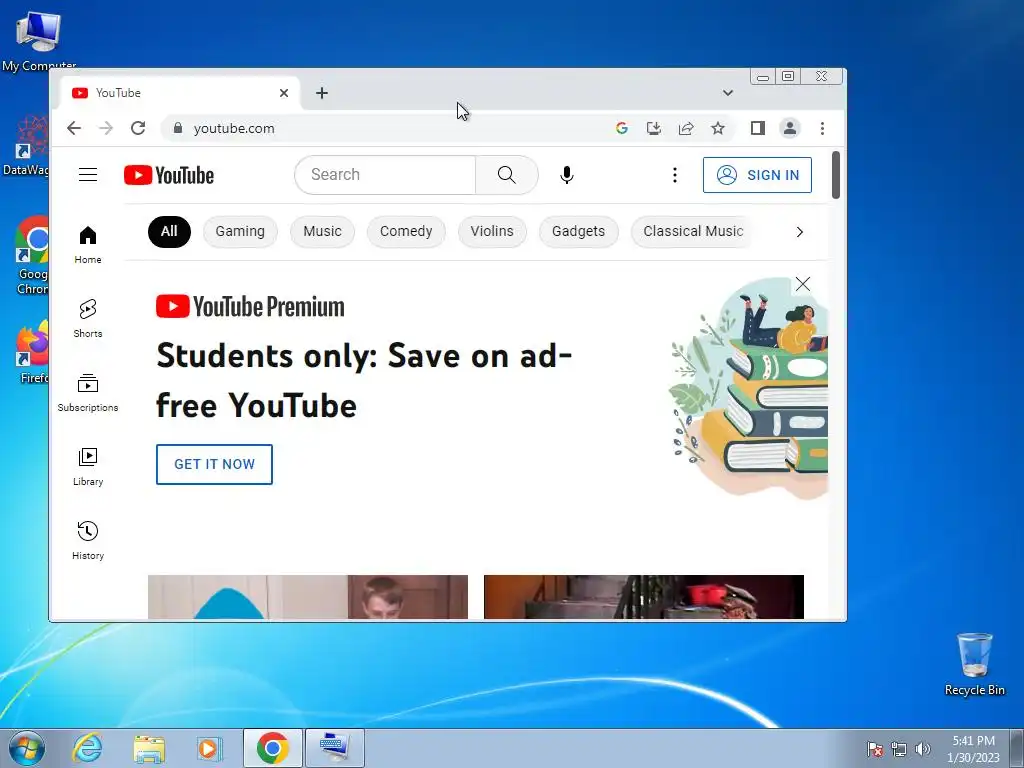This screenshot has width=1024, height=768.
Task: Open Windows Media Player on taskbar
Action: pyautogui.click(x=210, y=748)
